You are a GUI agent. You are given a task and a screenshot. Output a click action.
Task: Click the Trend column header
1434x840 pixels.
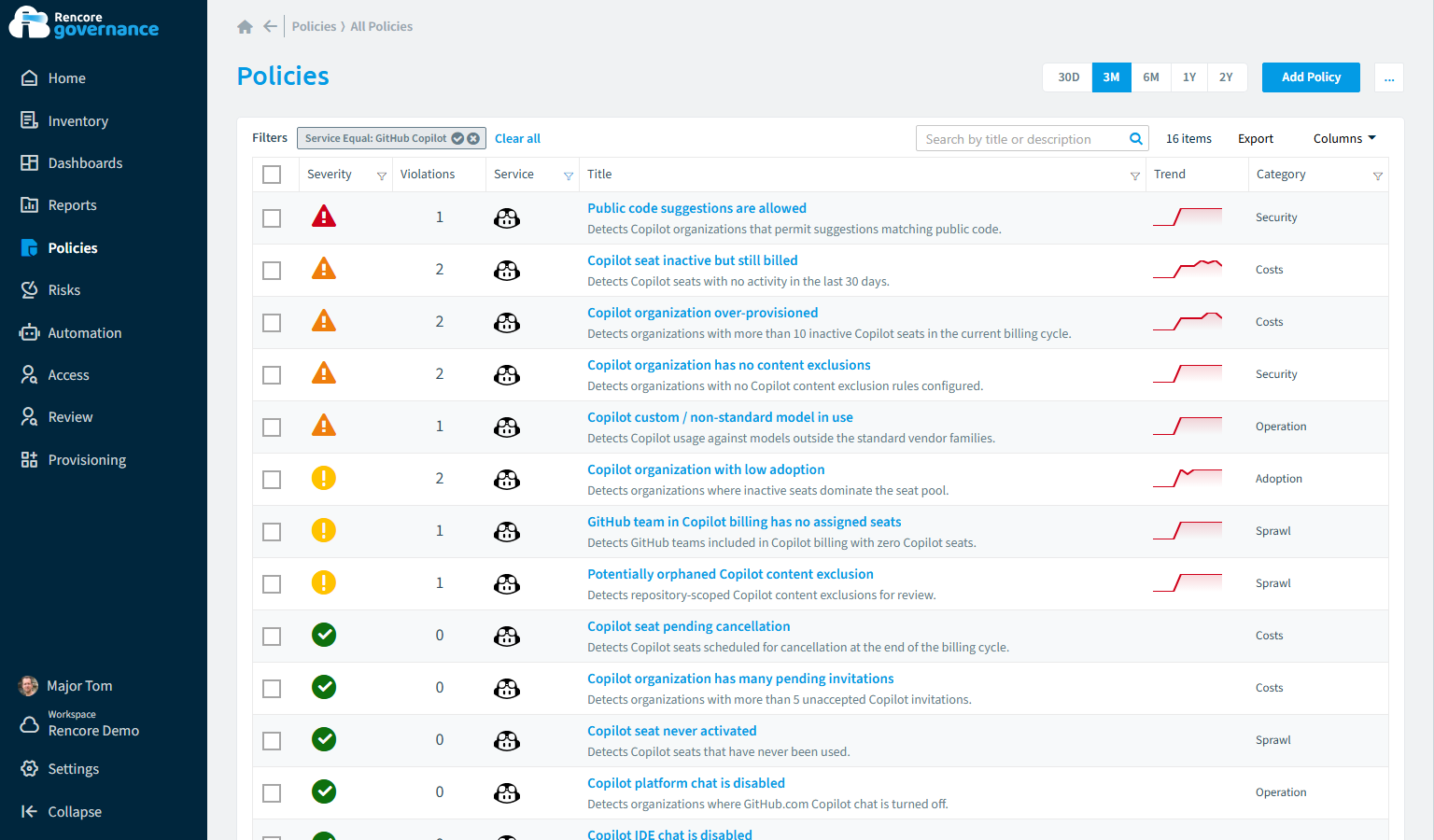(x=1170, y=175)
